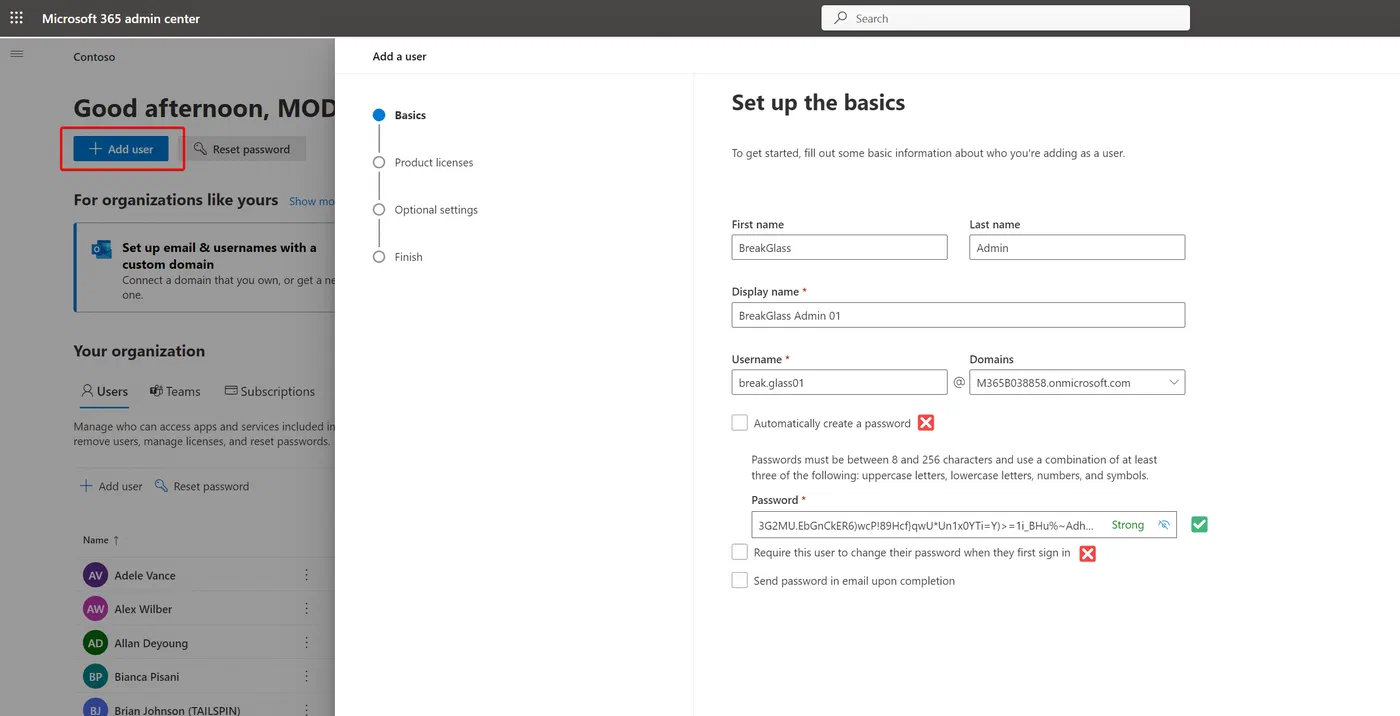Open the app launcher waffle icon
This screenshot has height=716, width=1400.
tap(17, 18)
